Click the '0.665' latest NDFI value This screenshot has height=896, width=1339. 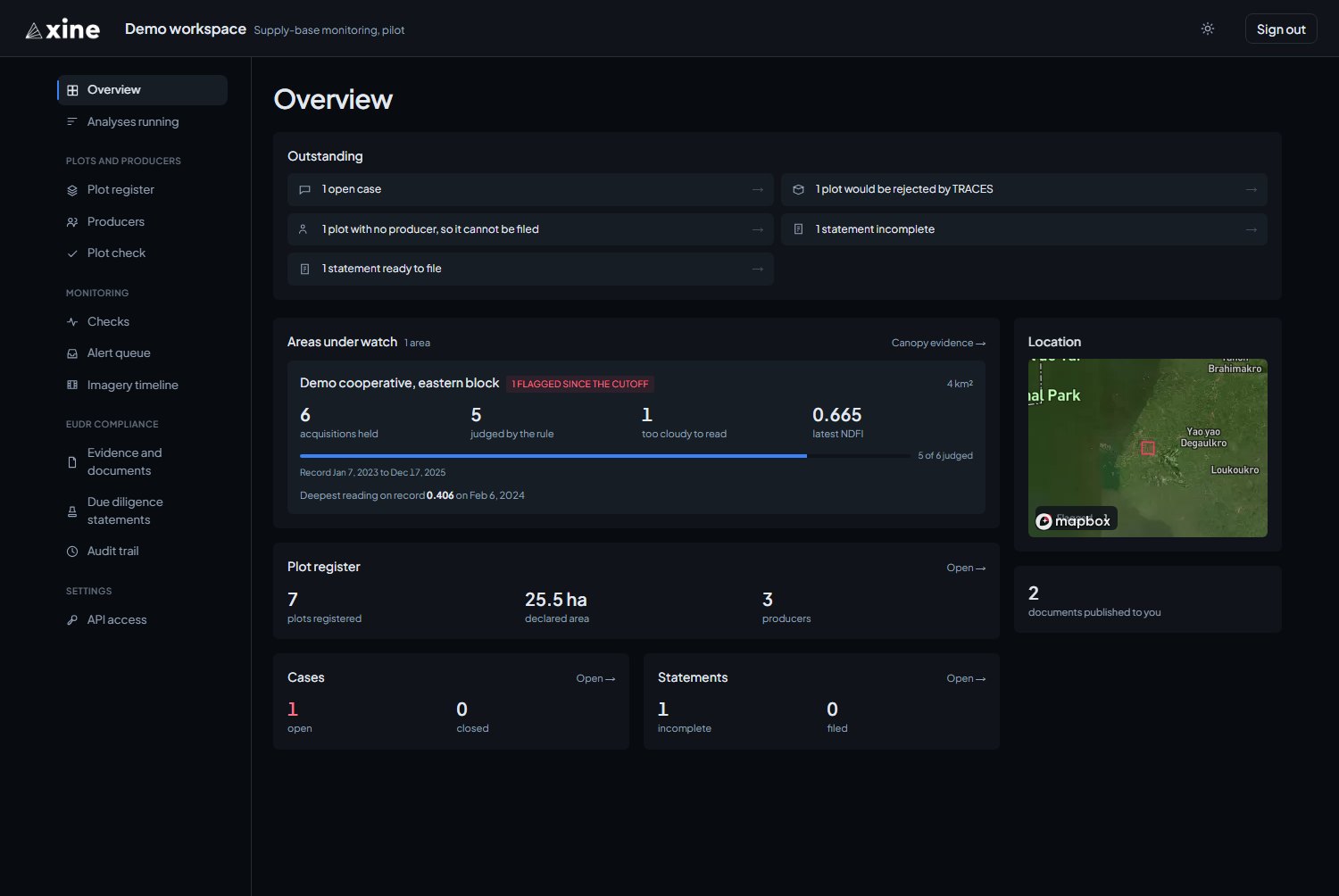(837, 415)
